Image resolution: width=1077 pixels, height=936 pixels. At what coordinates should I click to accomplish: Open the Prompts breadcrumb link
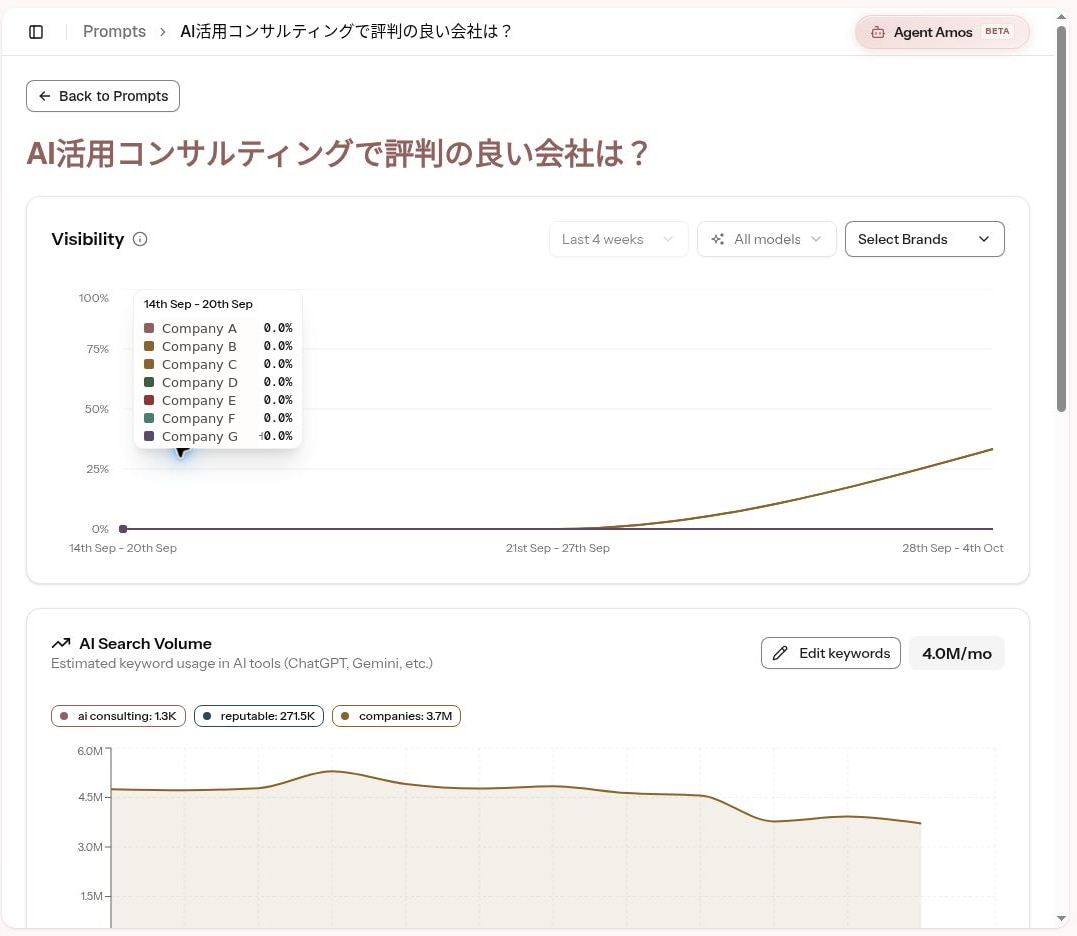tap(114, 32)
